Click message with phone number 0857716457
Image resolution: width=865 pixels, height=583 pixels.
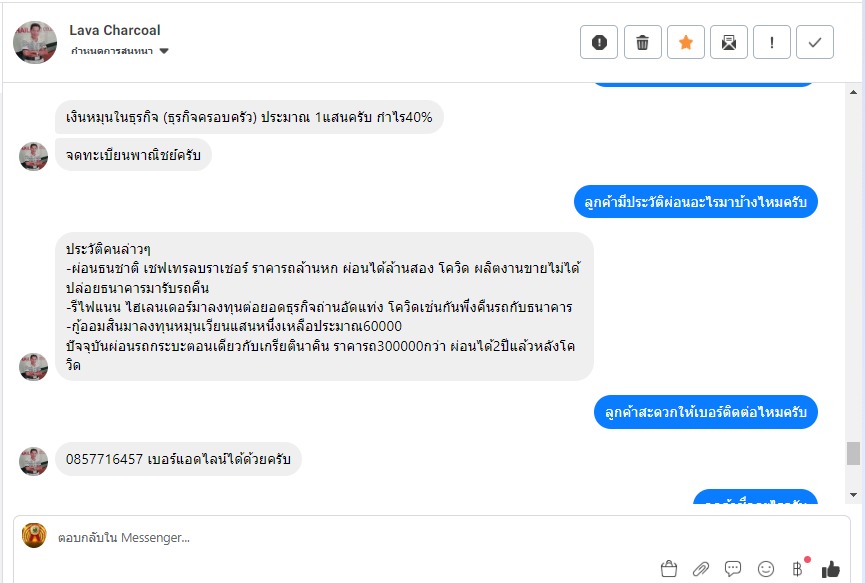pos(178,459)
